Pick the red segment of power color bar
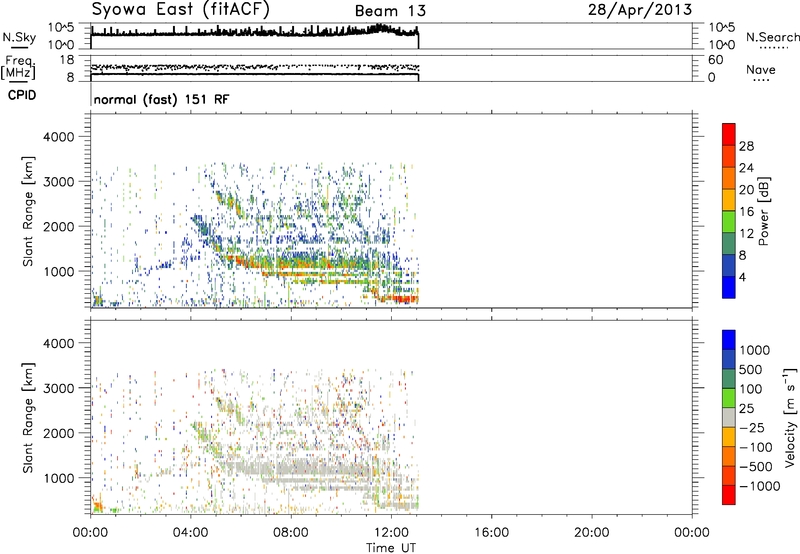 pos(729,134)
